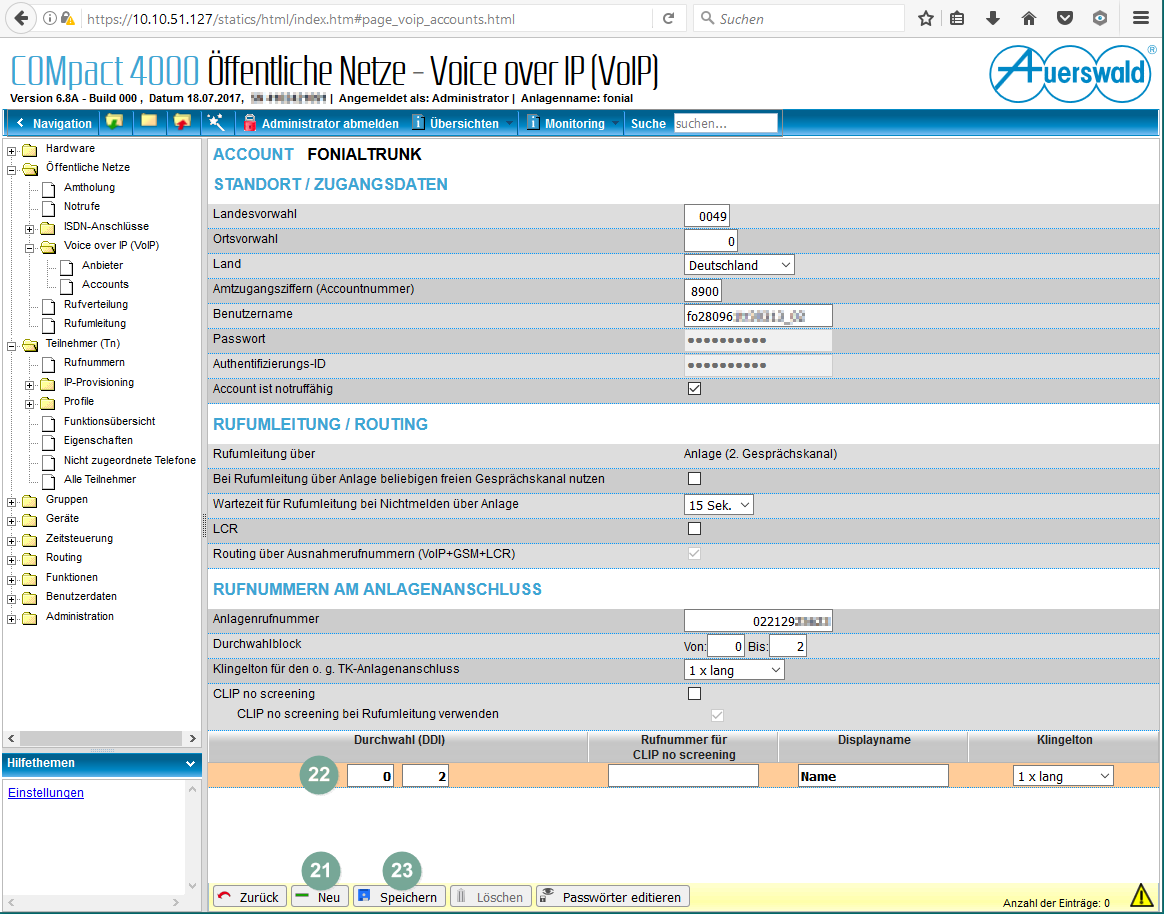Click the Speichern button
The image size is (1164, 914).
399,896
